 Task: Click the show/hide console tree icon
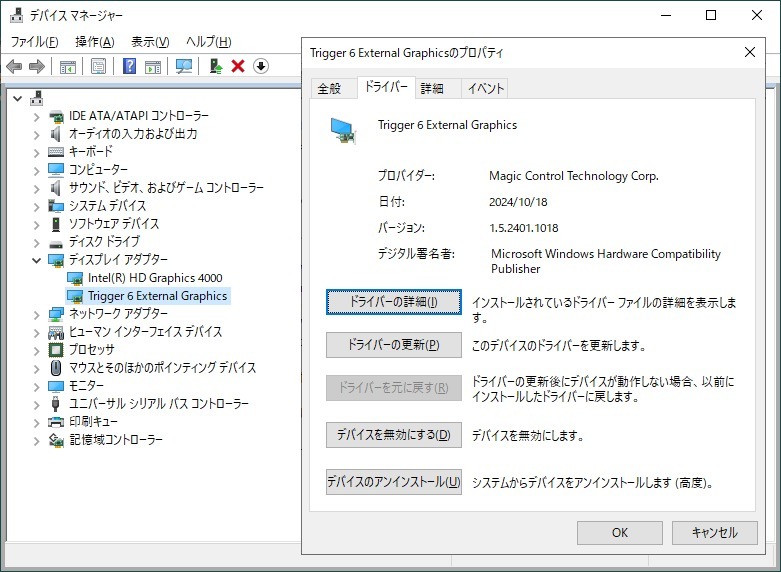coord(68,66)
